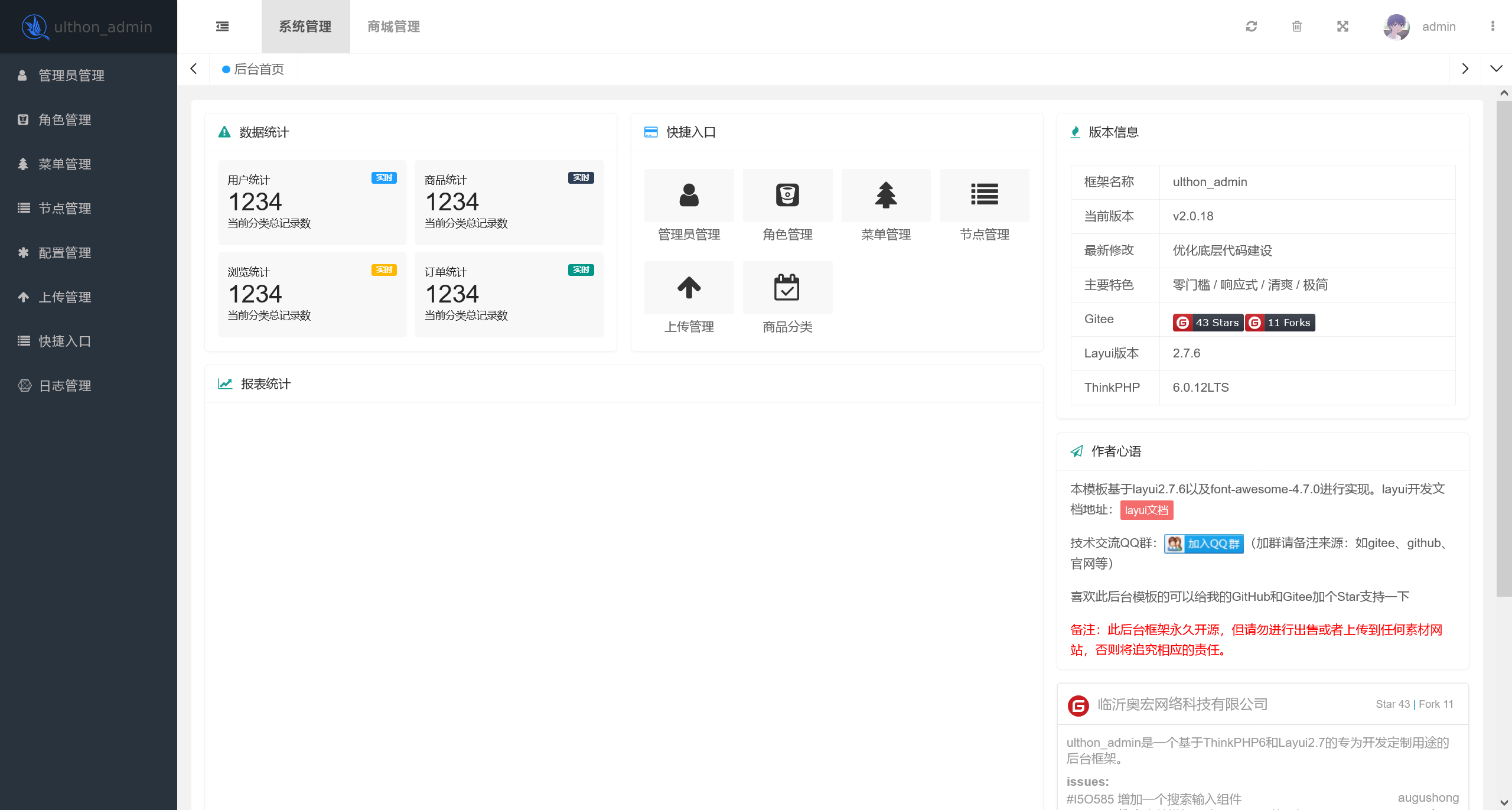1512x810 pixels.
Task: Click the refresh icon in the top toolbar
Action: pyautogui.click(x=1251, y=27)
